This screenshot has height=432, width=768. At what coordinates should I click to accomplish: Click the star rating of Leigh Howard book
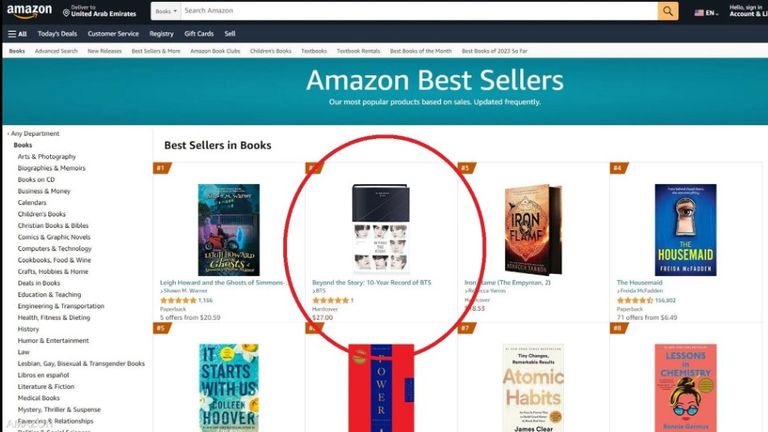pyautogui.click(x=178, y=300)
